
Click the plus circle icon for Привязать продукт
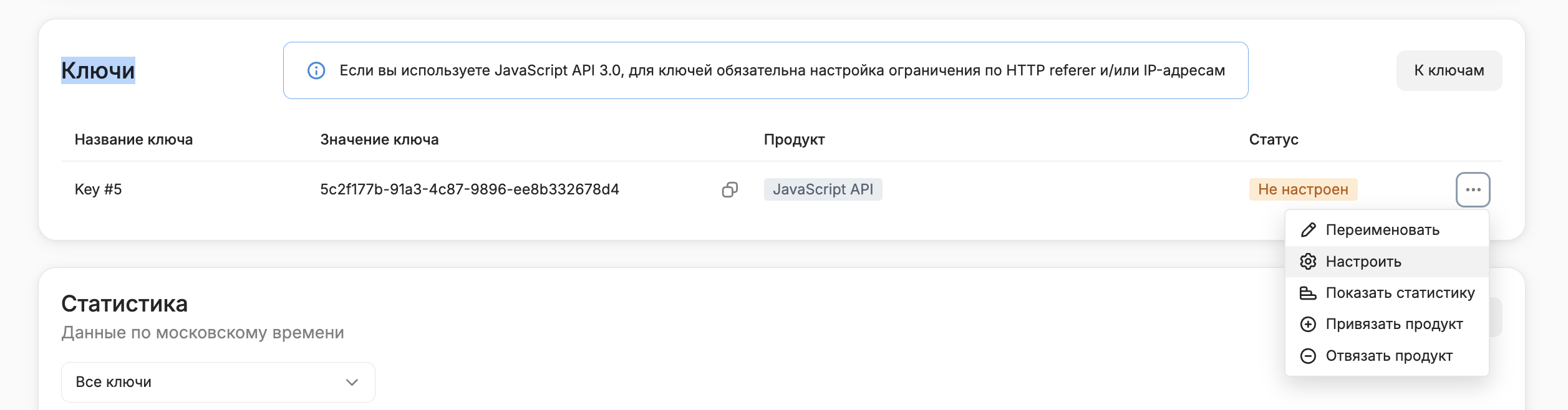tap(1308, 324)
